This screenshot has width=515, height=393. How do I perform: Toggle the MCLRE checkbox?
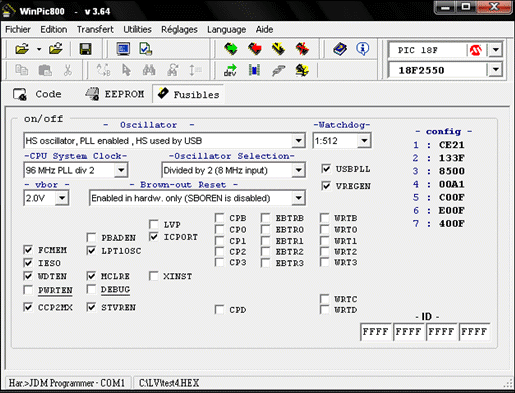pos(91,276)
